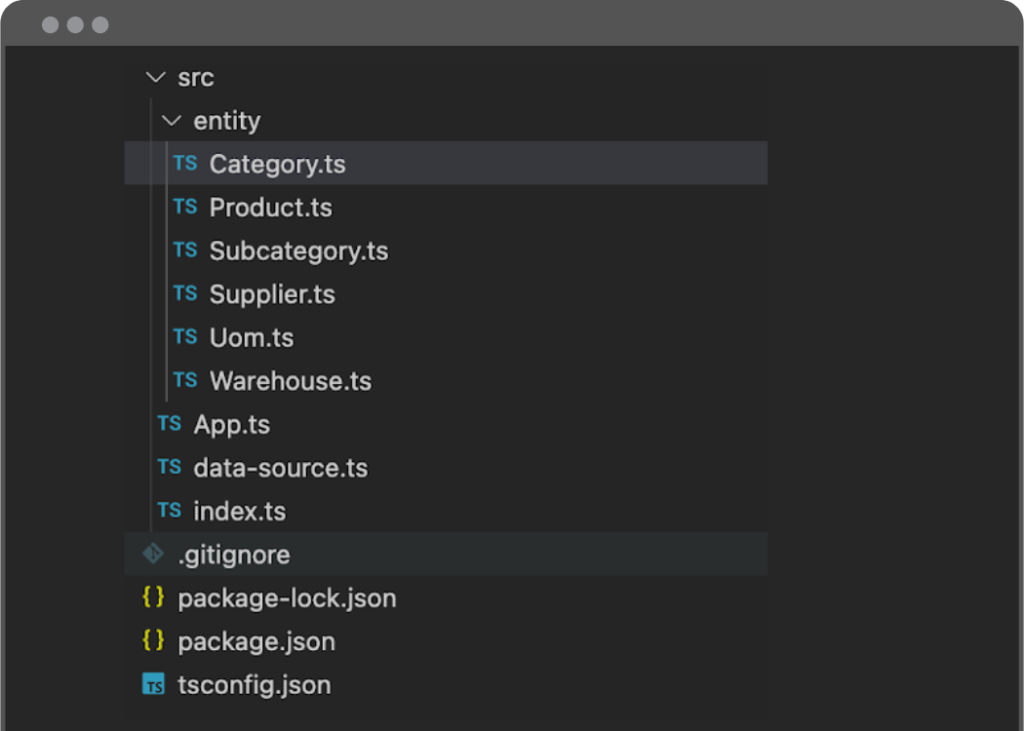1024x731 pixels.
Task: Click the TS config icon beside tsconfig.json
Action: click(153, 684)
